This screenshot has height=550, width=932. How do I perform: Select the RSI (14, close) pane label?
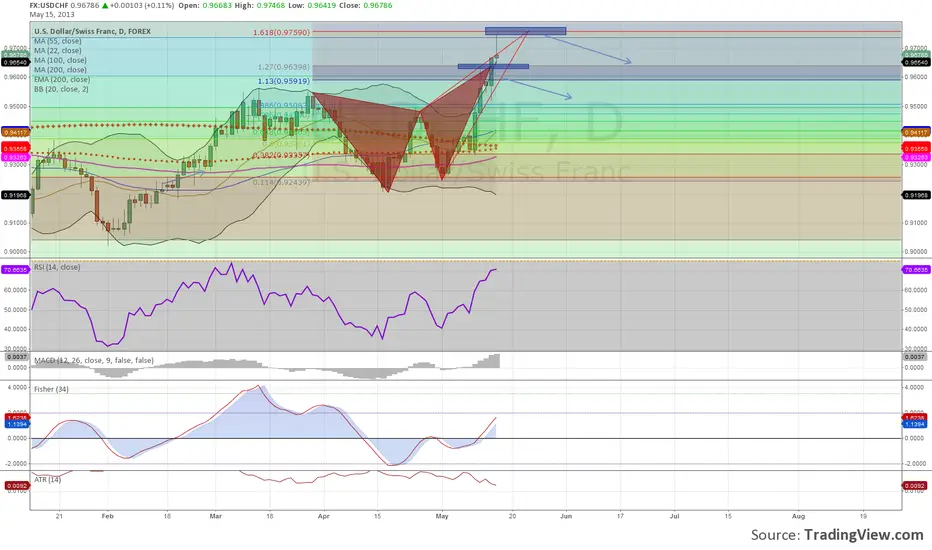57,267
